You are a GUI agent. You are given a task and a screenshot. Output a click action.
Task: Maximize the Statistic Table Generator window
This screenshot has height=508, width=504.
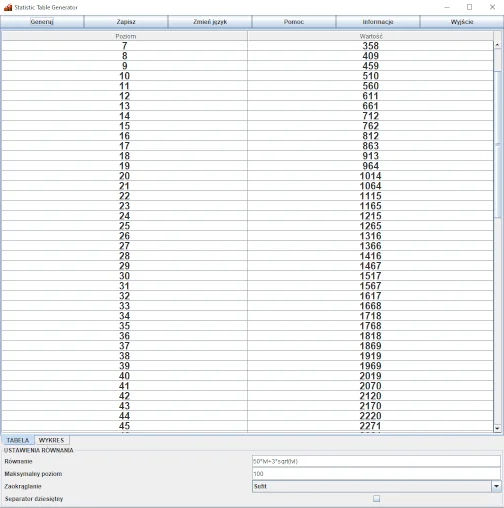pyautogui.click(x=469, y=7)
